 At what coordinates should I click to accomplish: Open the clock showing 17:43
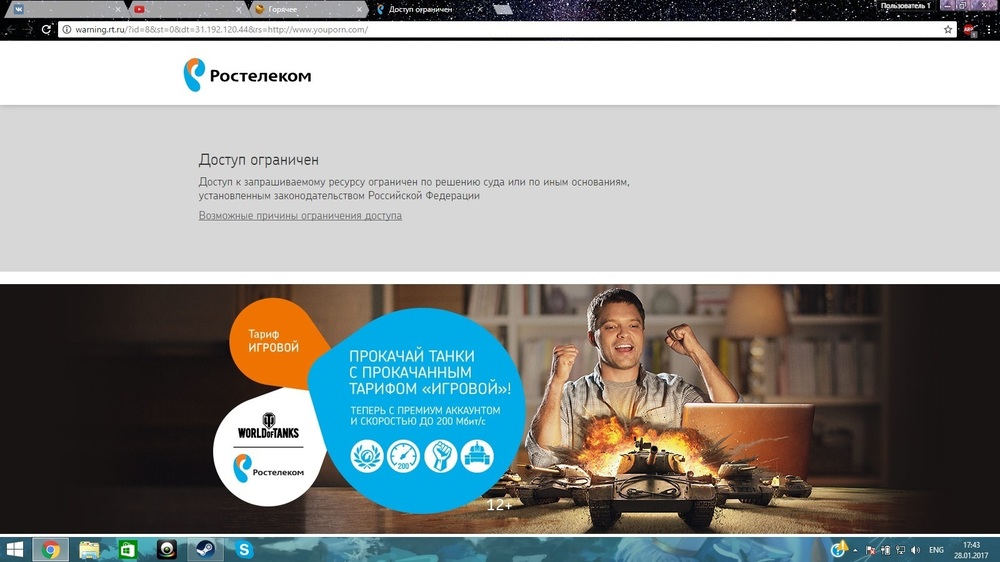(x=971, y=550)
